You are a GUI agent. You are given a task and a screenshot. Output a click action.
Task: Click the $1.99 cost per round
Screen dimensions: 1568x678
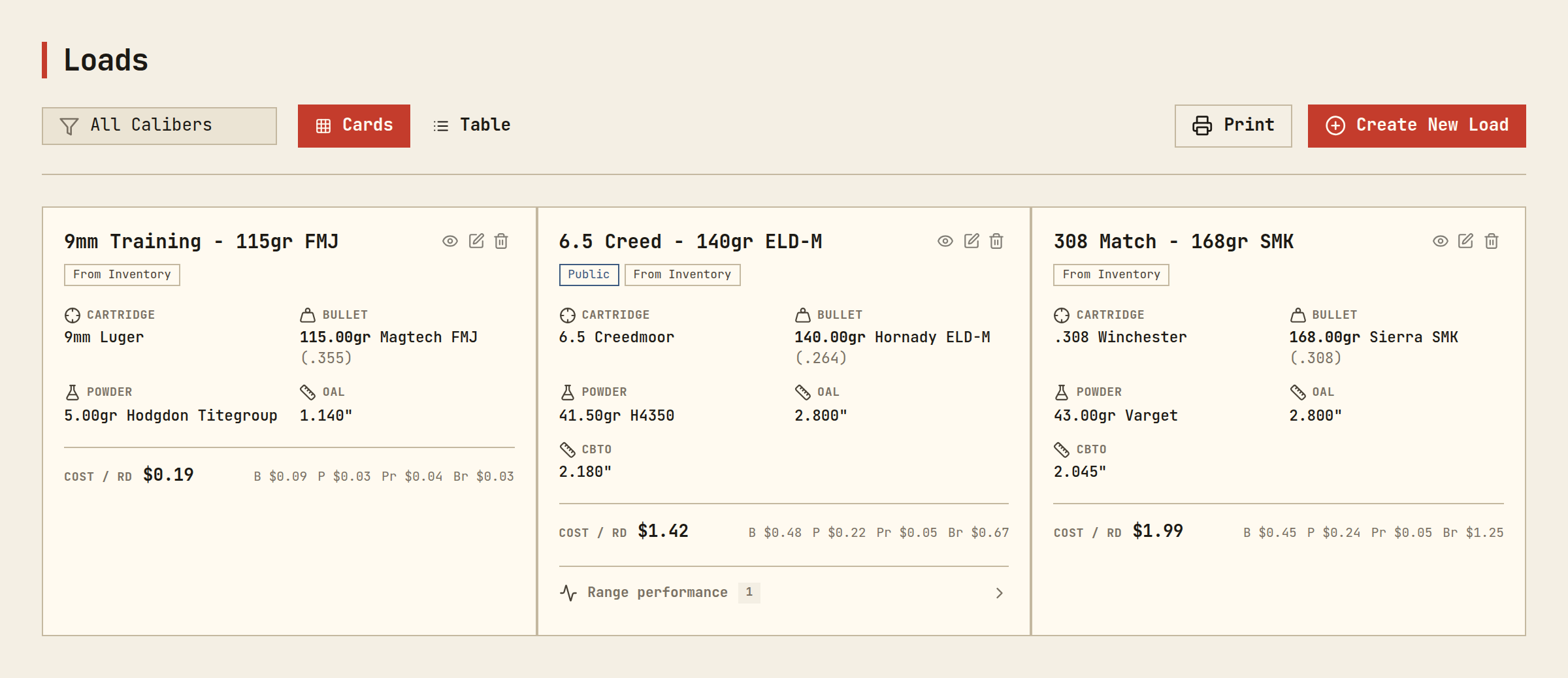tap(1158, 531)
